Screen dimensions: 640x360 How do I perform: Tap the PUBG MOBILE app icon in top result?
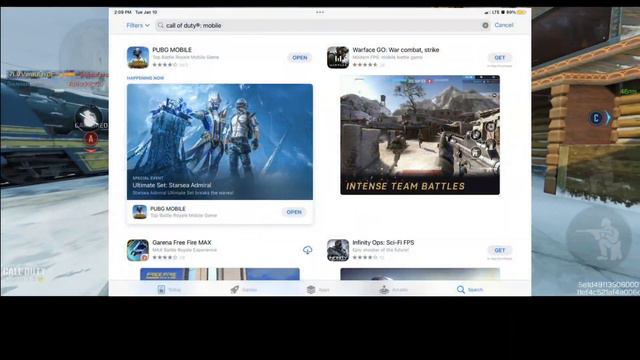138,57
